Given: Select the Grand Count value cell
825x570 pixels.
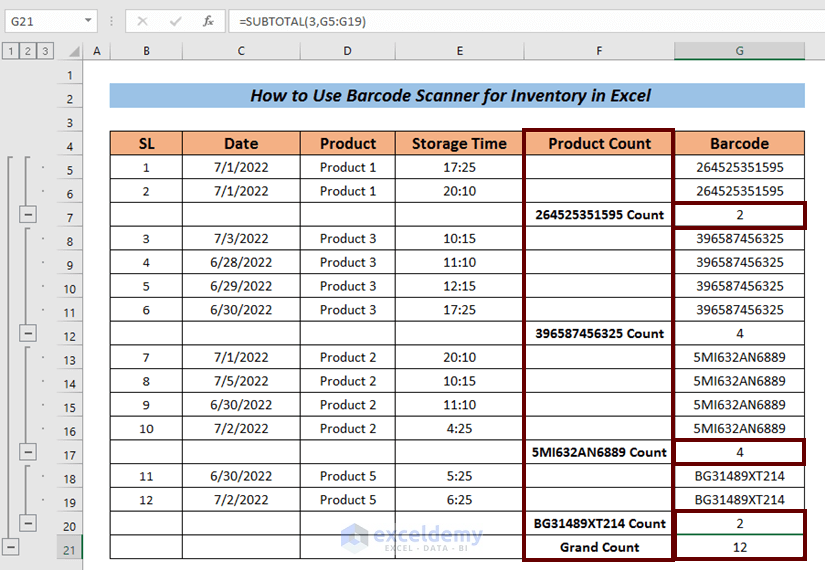Looking at the screenshot, I should point(739,547).
